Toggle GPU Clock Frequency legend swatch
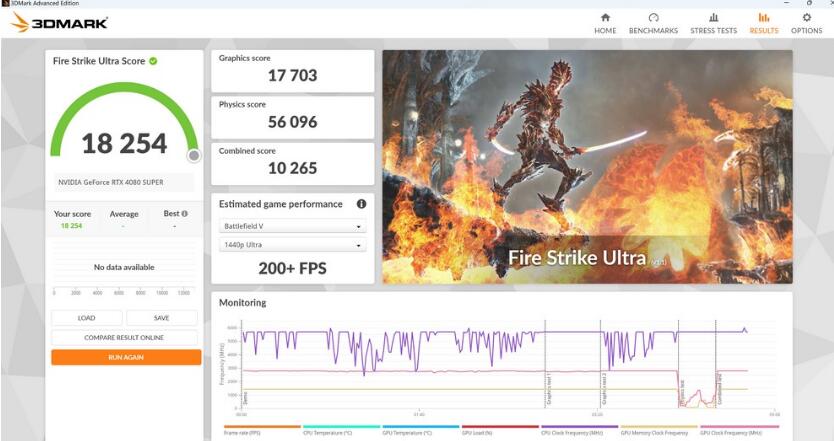The height and width of the screenshot is (441, 834). point(739,427)
